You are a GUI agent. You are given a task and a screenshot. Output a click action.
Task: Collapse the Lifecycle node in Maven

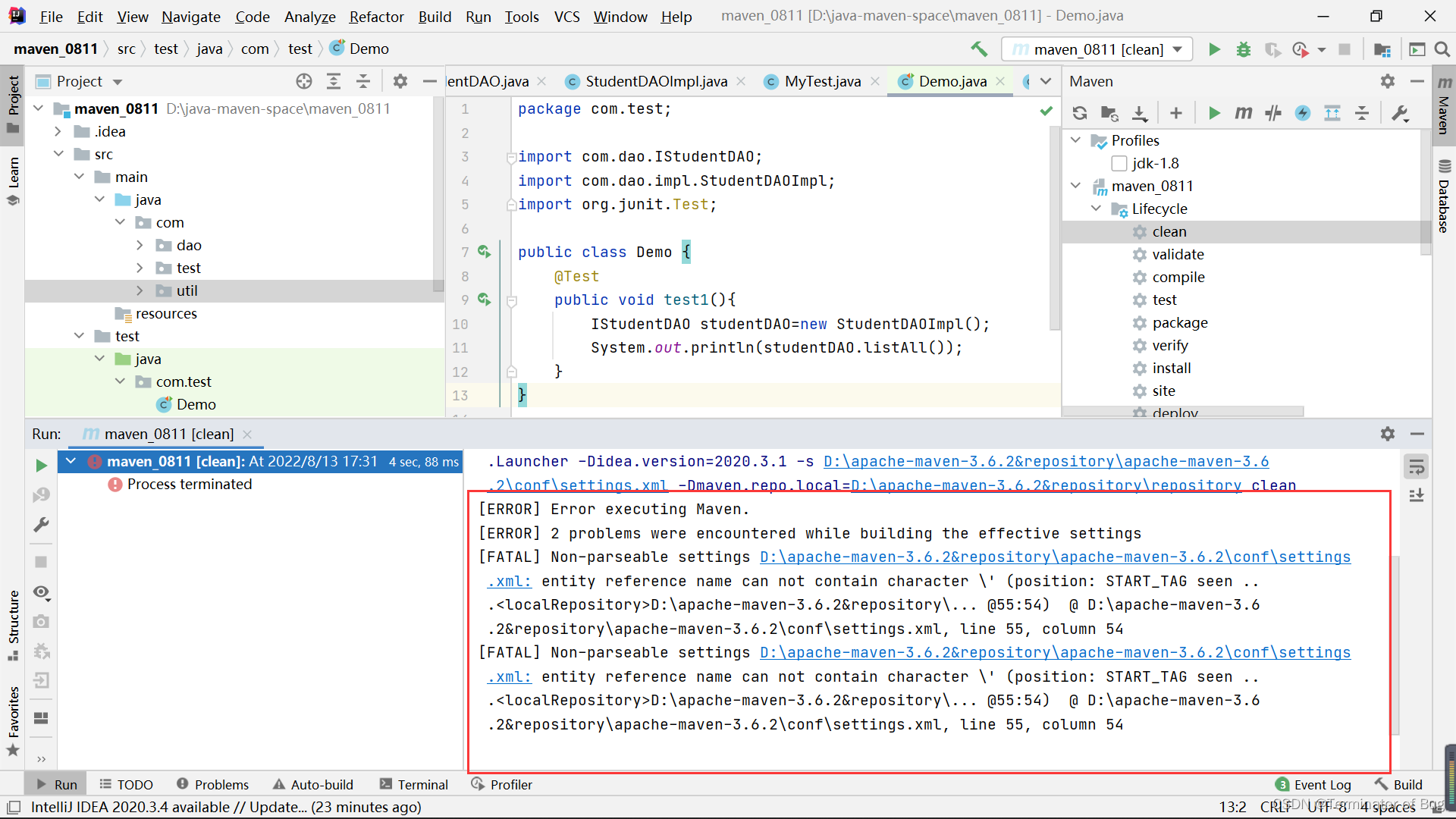(x=1096, y=209)
